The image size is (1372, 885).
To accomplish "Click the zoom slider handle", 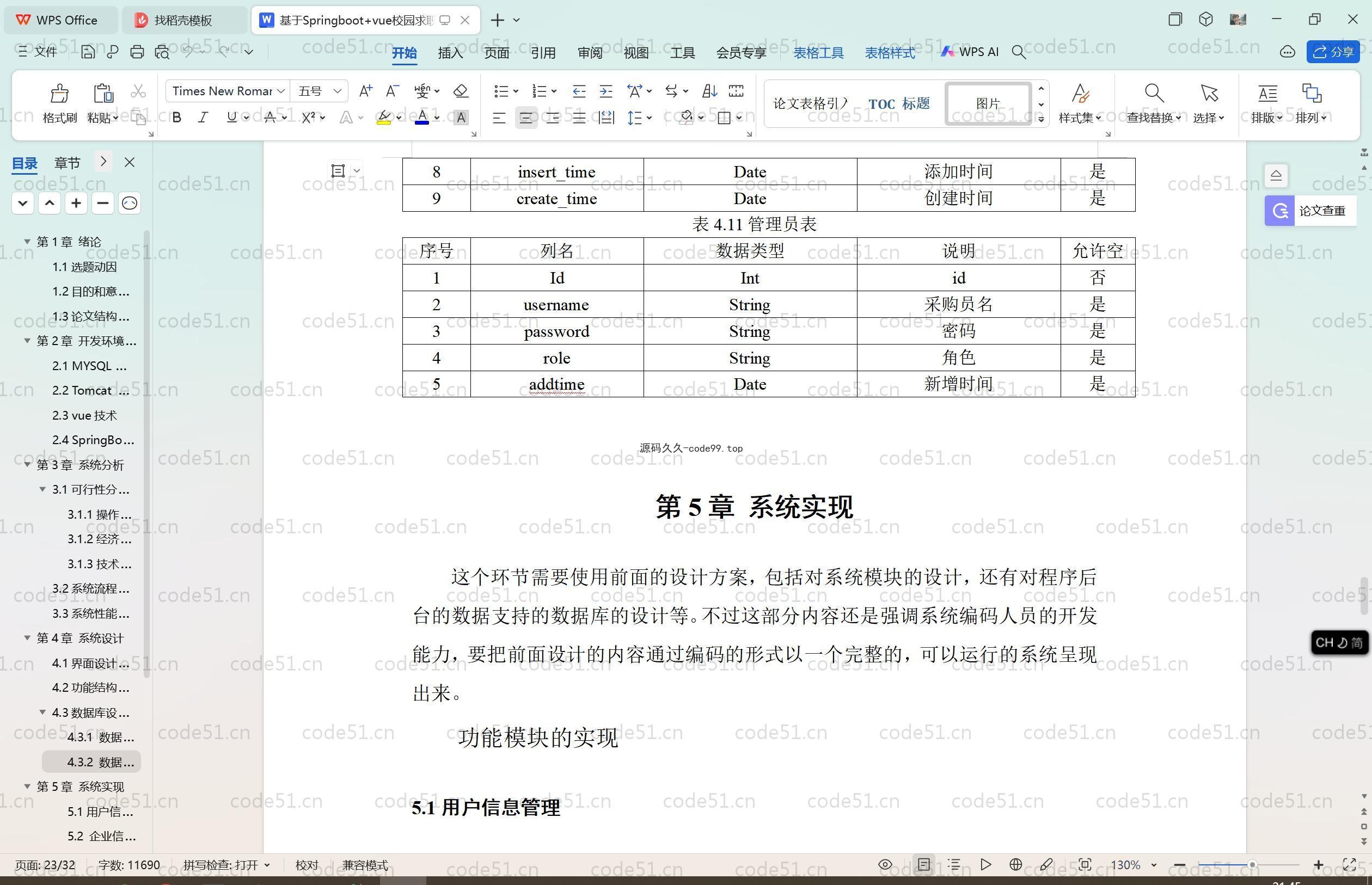I will (x=1252, y=864).
